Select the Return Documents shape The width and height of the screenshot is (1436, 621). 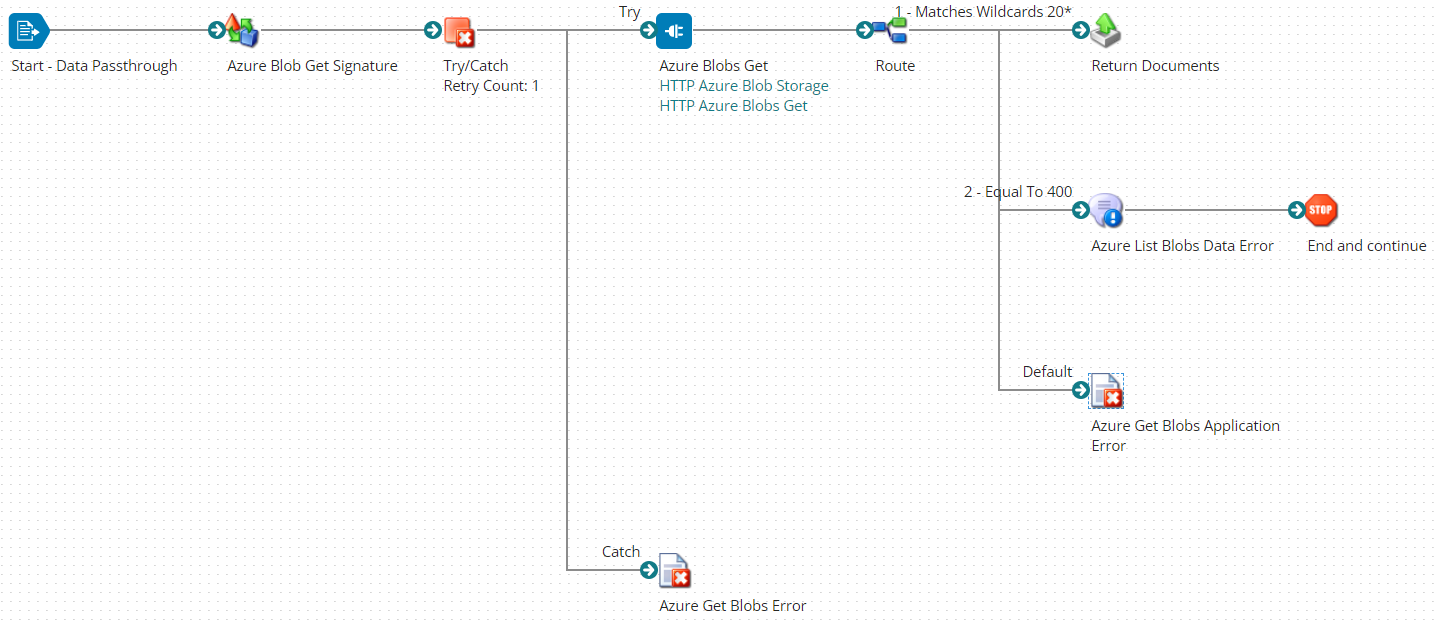pos(1104,31)
